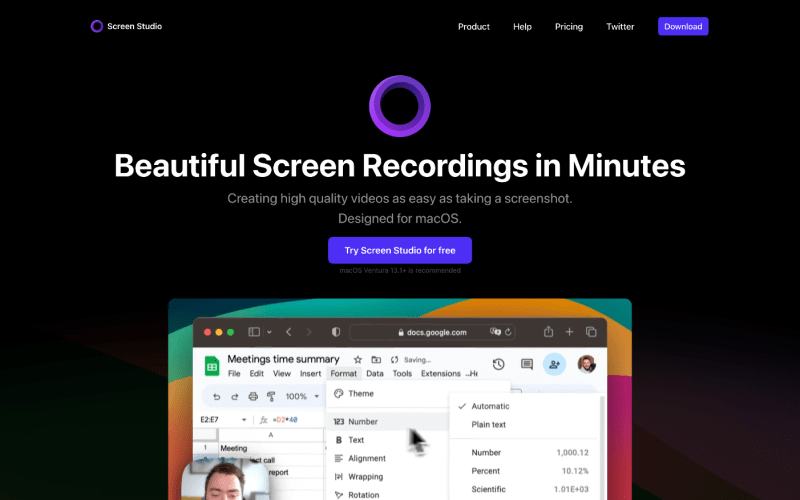The height and width of the screenshot is (500, 800).
Task: Open the E2:E7 name box dropdown
Action: (244, 419)
